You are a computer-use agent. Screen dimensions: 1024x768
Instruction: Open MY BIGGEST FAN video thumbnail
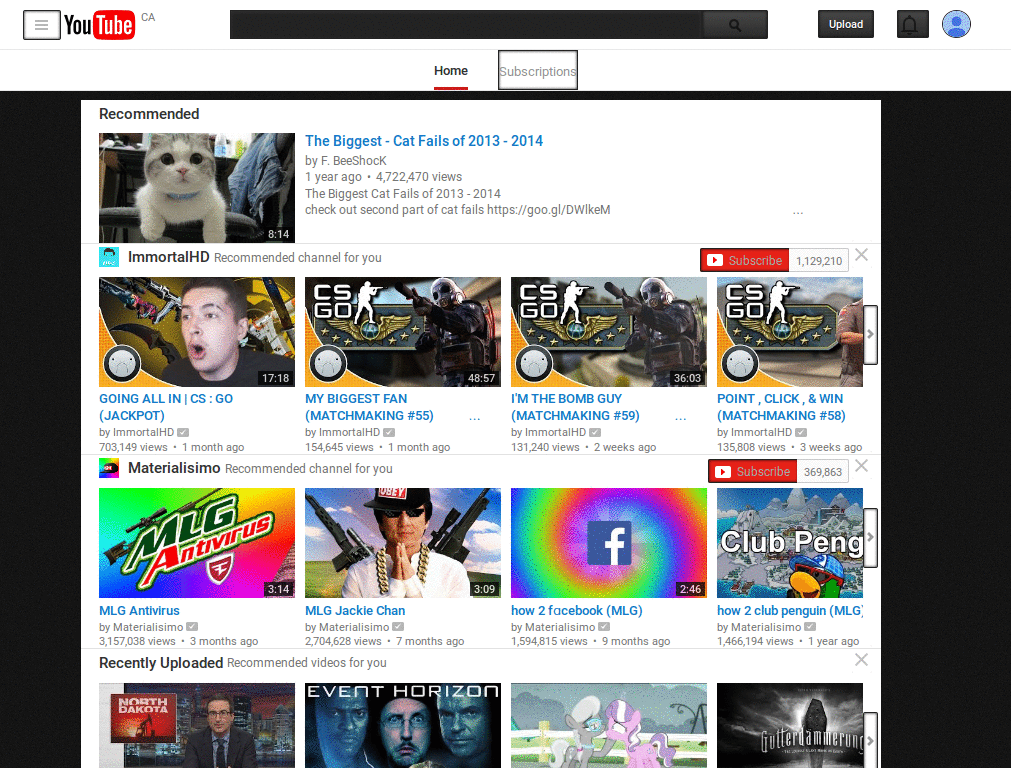pyautogui.click(x=403, y=332)
